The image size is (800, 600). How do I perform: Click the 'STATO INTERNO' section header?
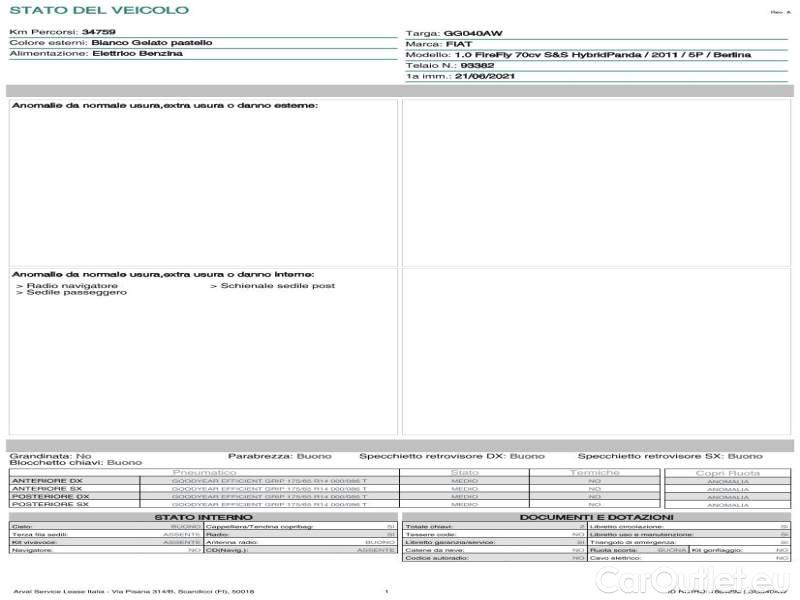[x=203, y=517]
